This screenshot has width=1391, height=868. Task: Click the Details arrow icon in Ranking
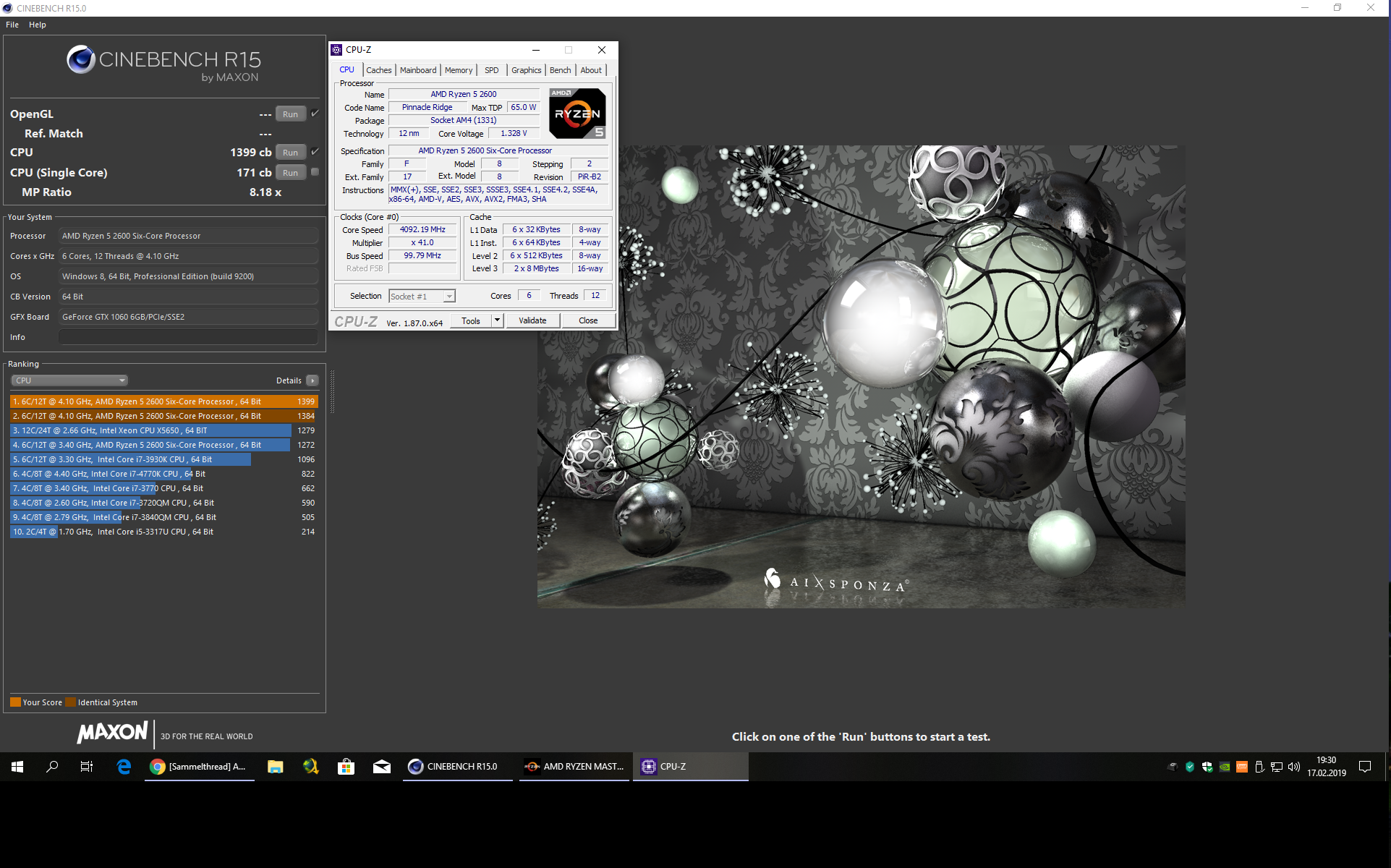(312, 380)
